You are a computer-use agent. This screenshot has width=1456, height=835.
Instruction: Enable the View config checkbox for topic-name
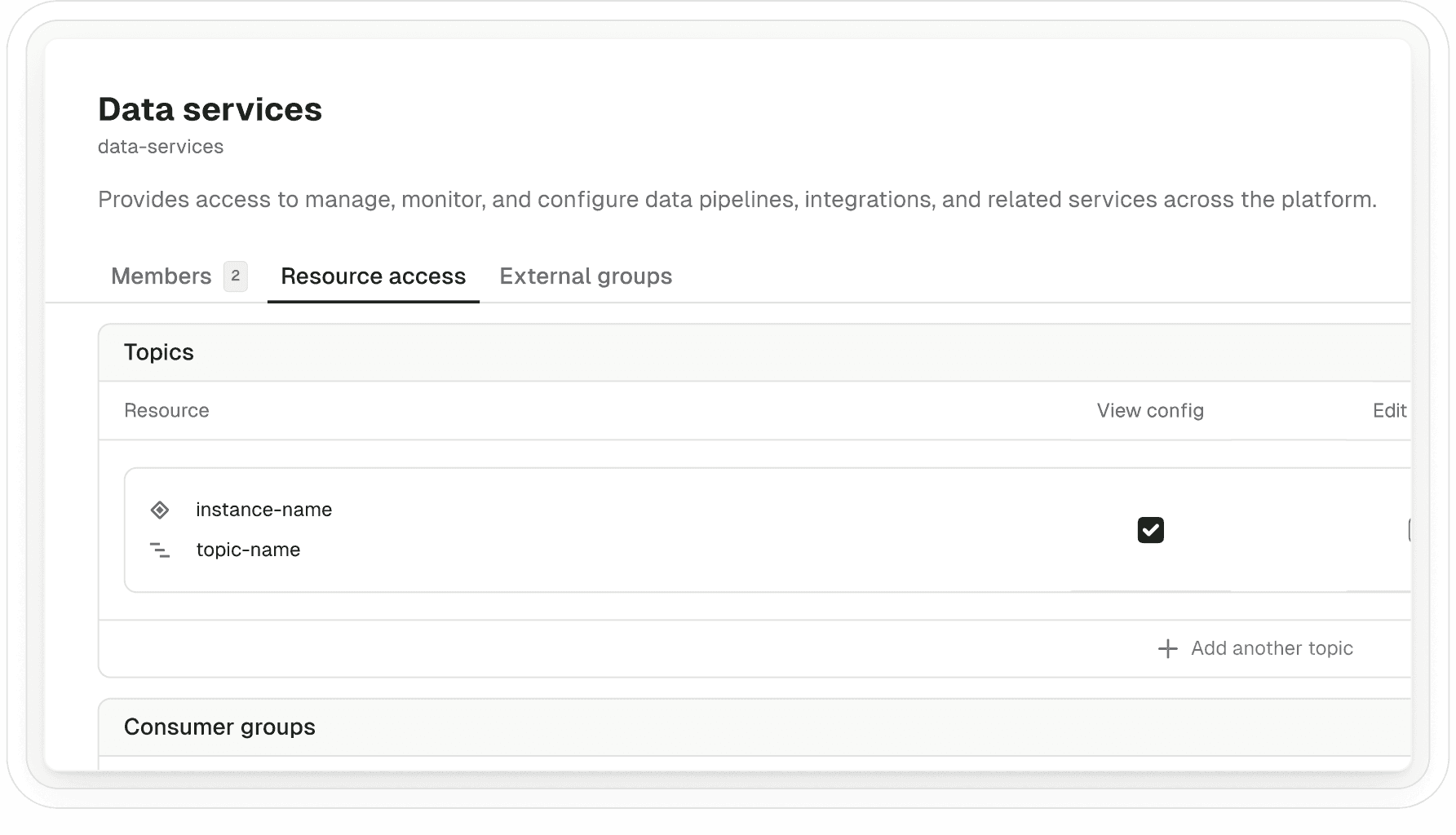coord(1150,530)
